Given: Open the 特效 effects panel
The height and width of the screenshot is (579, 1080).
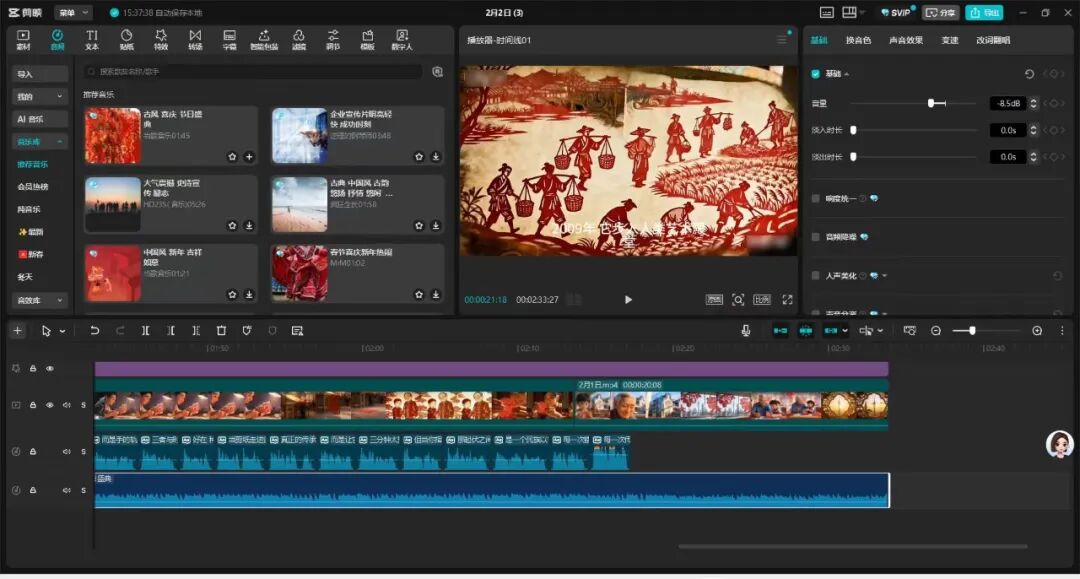Looking at the screenshot, I should (x=161, y=40).
